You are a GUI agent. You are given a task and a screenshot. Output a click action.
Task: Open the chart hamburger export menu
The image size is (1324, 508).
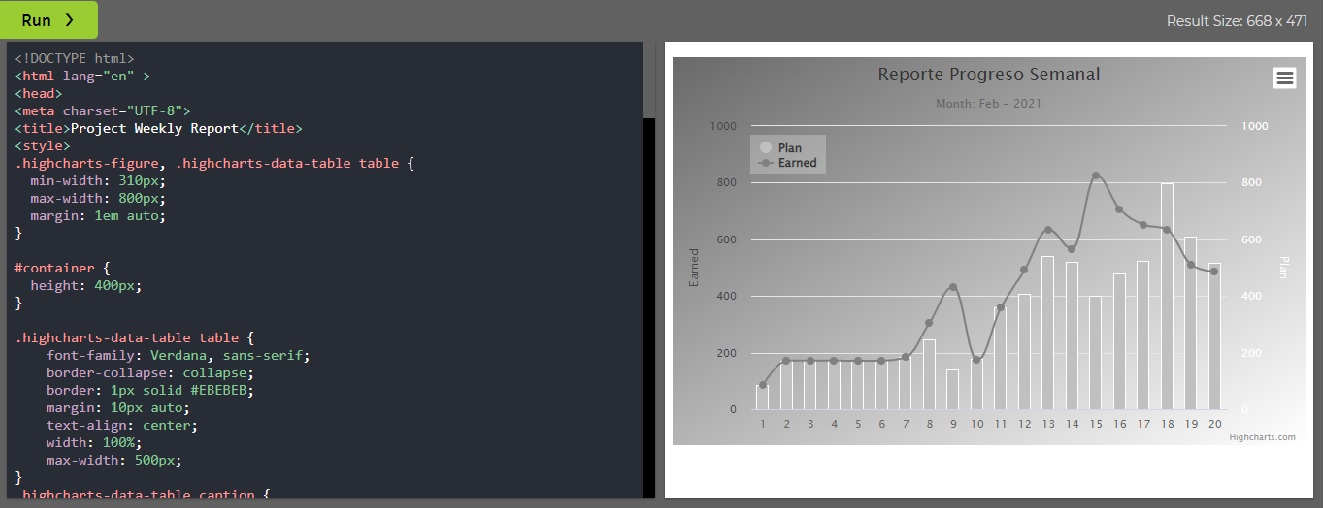click(x=1284, y=78)
